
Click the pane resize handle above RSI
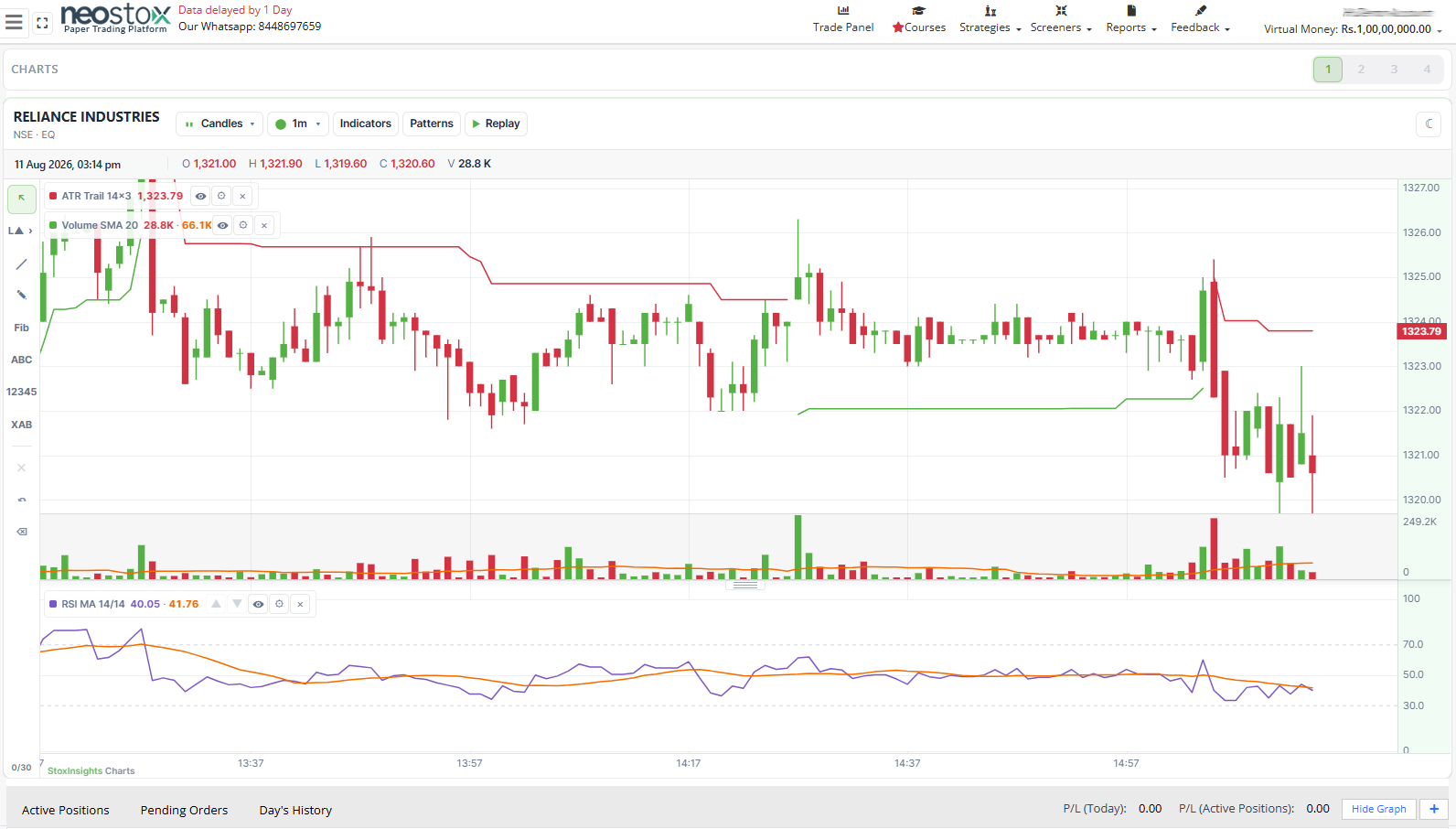[745, 584]
